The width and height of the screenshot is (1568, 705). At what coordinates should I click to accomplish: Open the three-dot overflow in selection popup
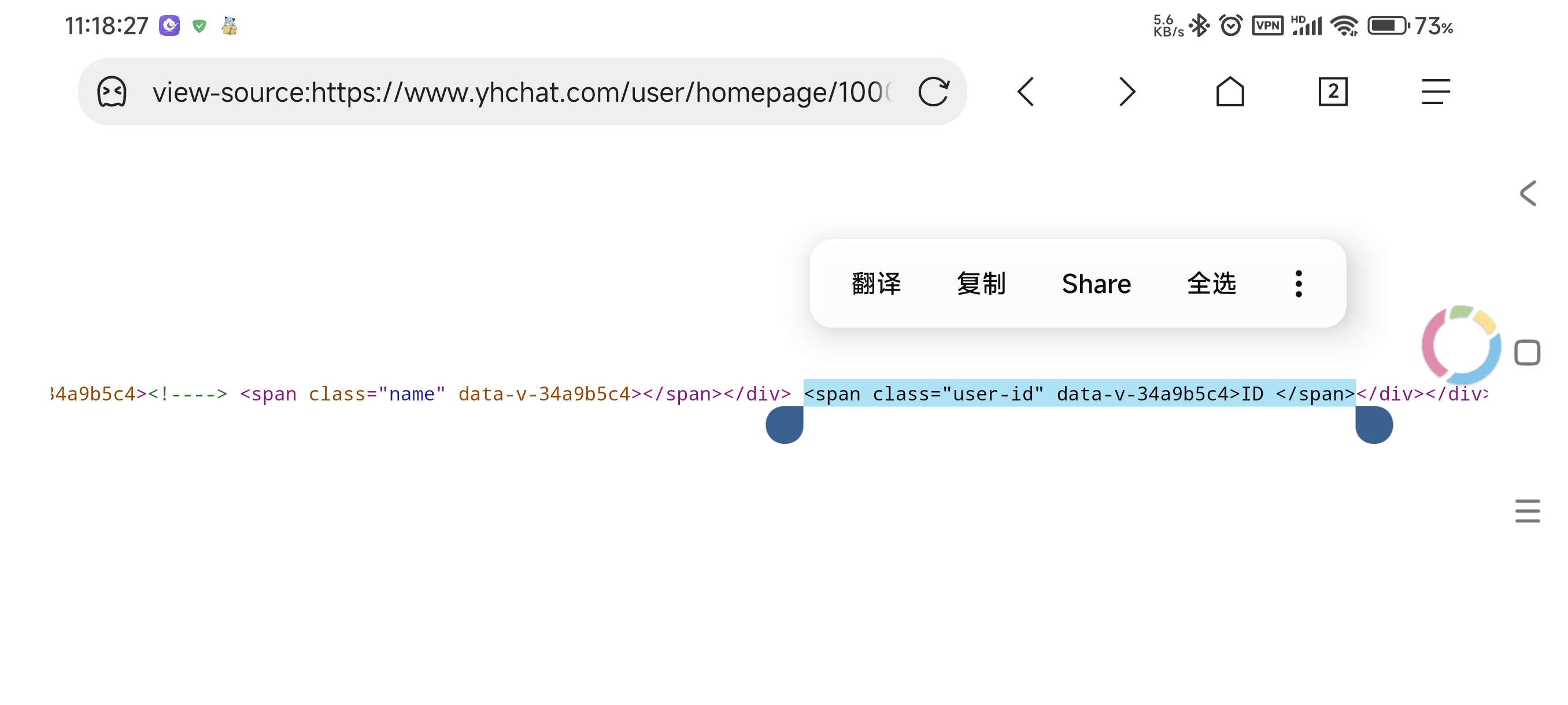pos(1299,284)
